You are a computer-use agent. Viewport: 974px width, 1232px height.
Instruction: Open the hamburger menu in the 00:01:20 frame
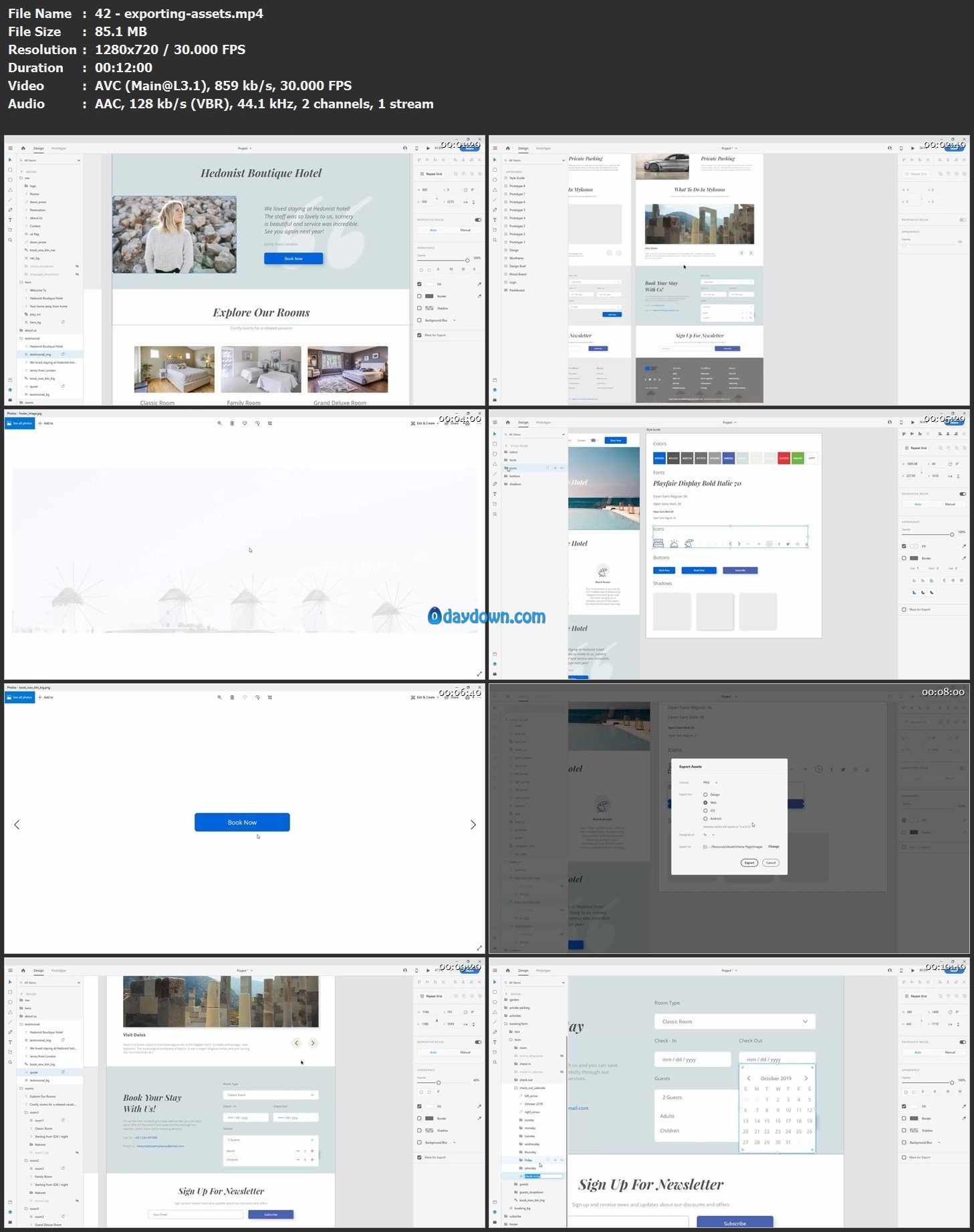[10, 148]
